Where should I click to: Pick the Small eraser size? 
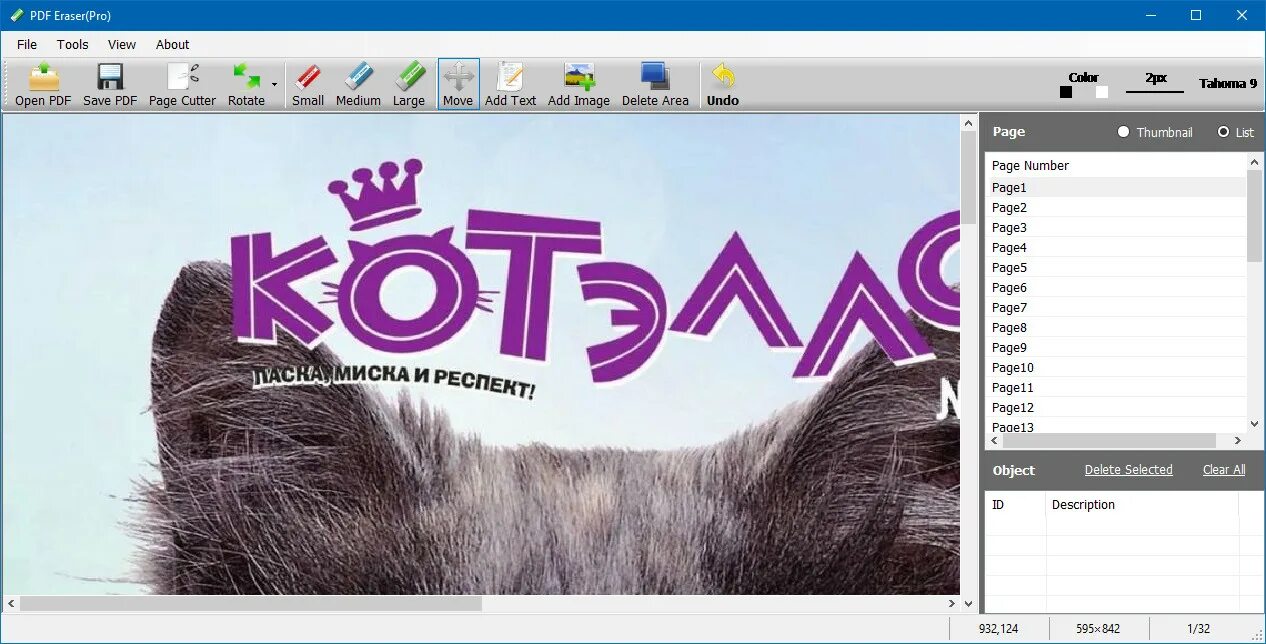[308, 84]
